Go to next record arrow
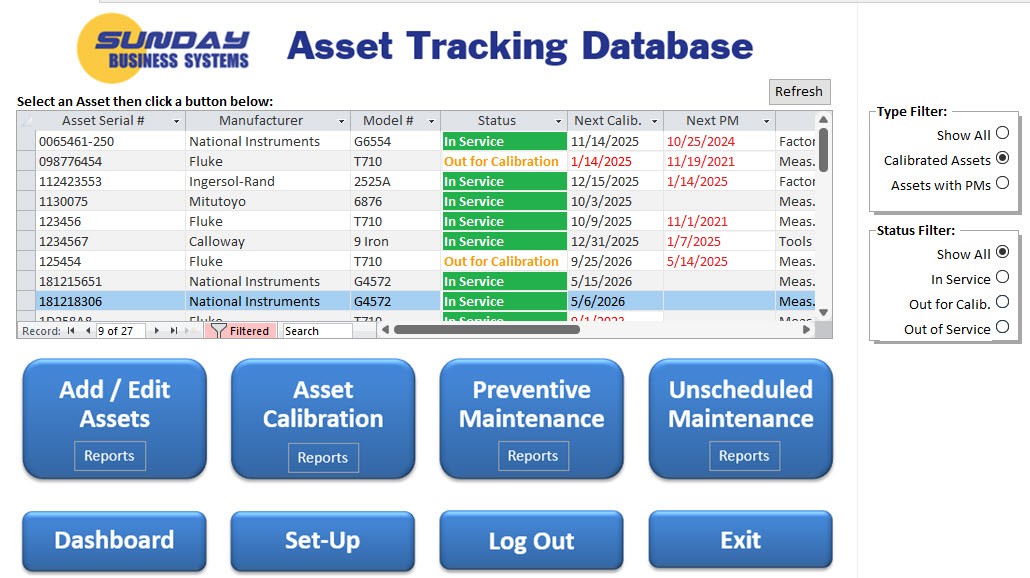 coord(157,331)
